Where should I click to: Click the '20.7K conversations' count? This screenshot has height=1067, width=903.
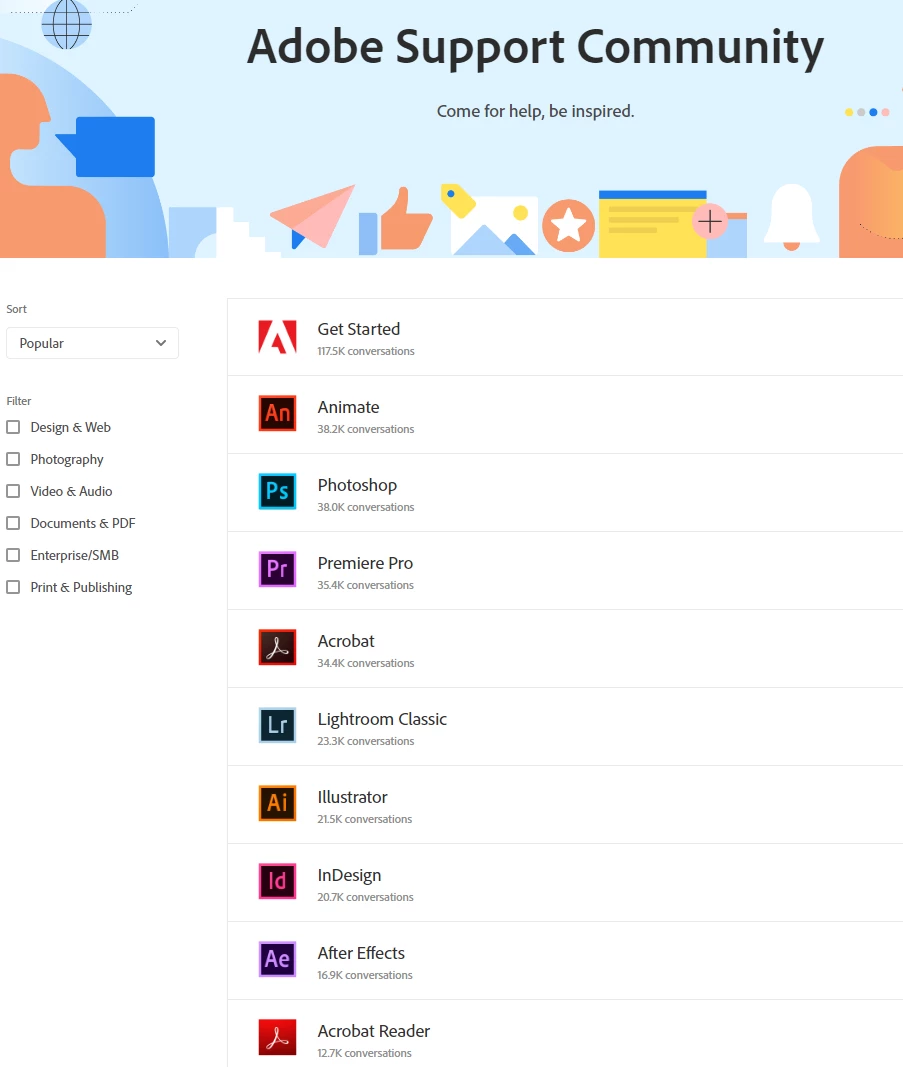point(365,897)
